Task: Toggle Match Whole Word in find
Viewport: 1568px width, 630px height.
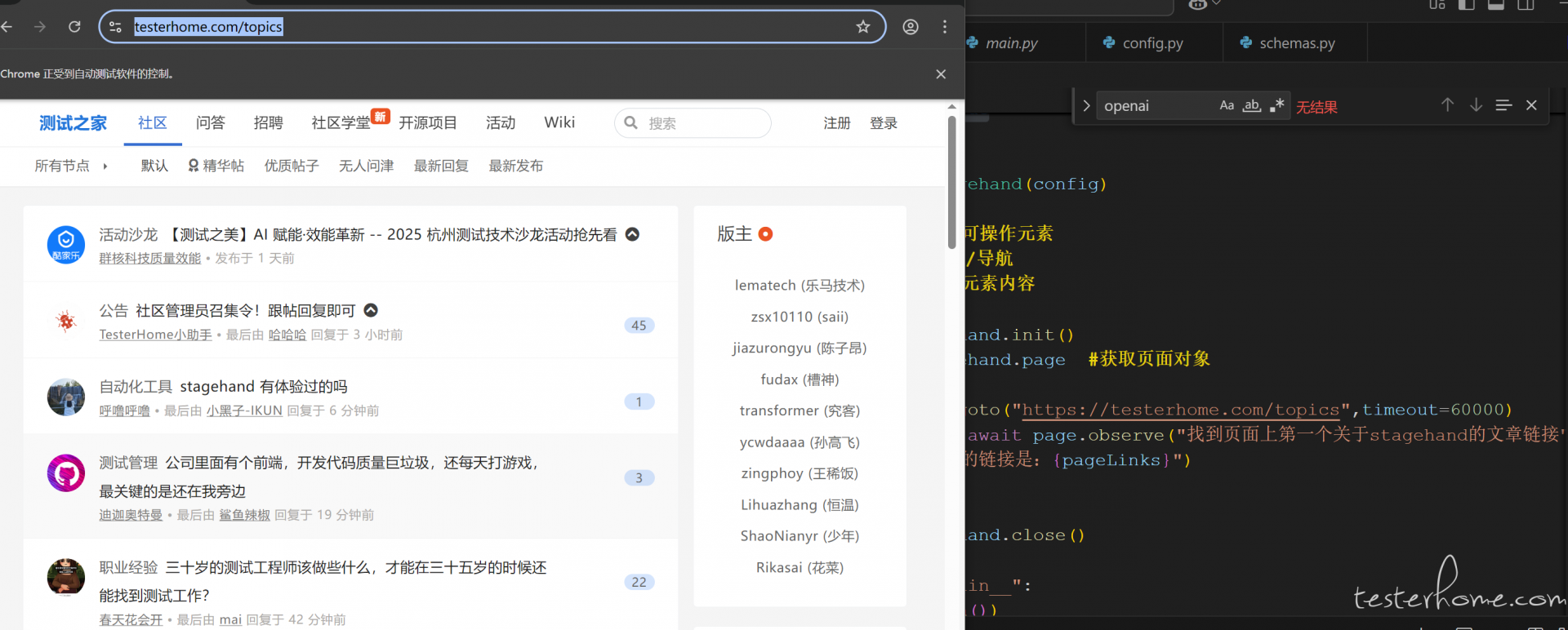Action: point(1252,105)
